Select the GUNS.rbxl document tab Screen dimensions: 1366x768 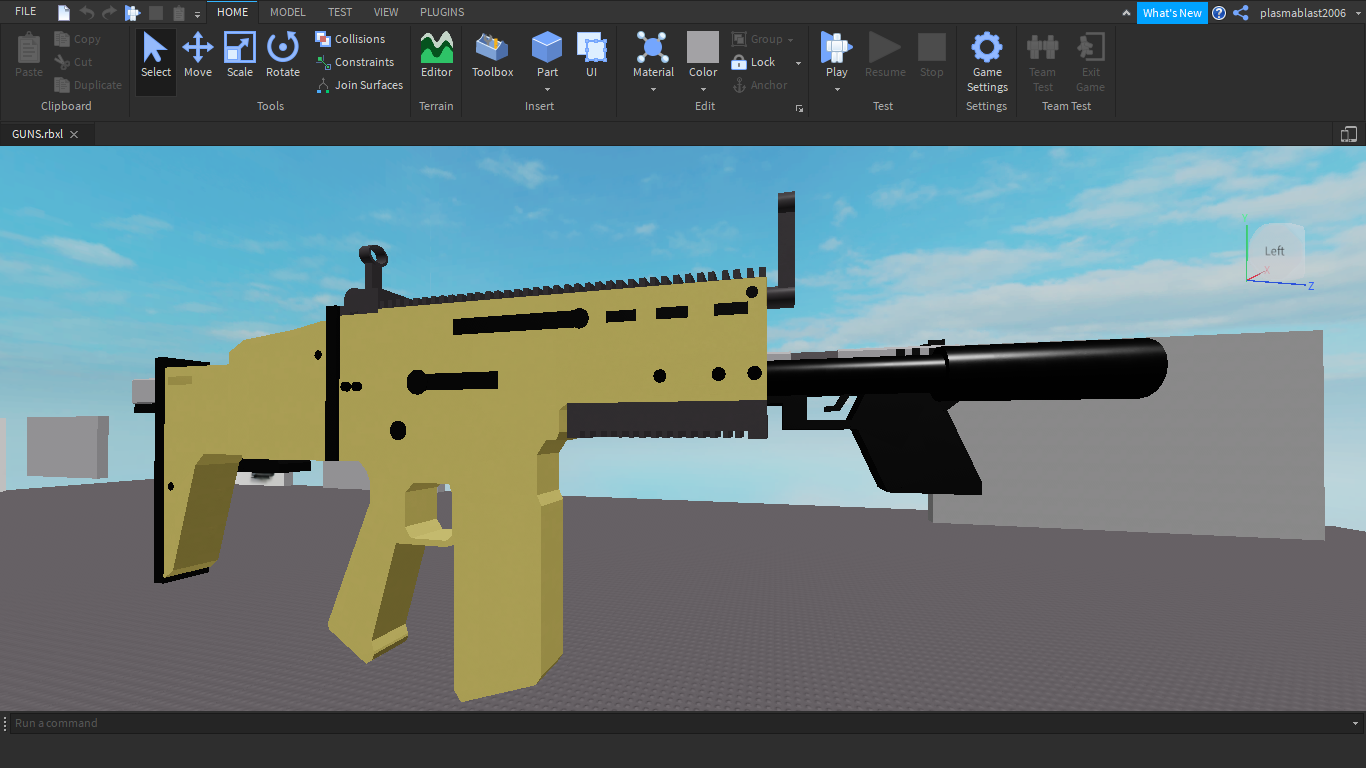tap(46, 134)
